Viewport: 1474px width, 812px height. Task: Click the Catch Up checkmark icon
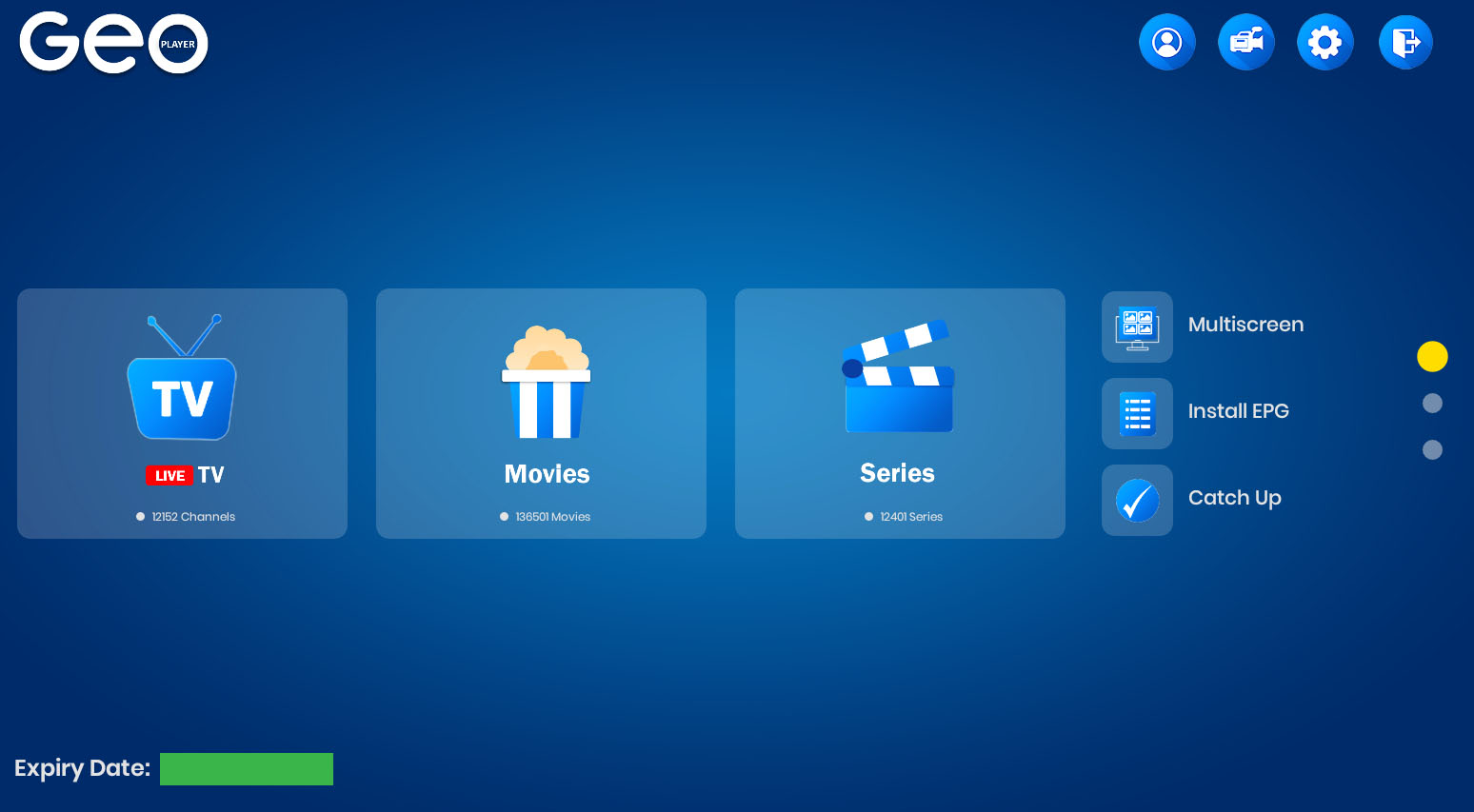pos(1137,500)
